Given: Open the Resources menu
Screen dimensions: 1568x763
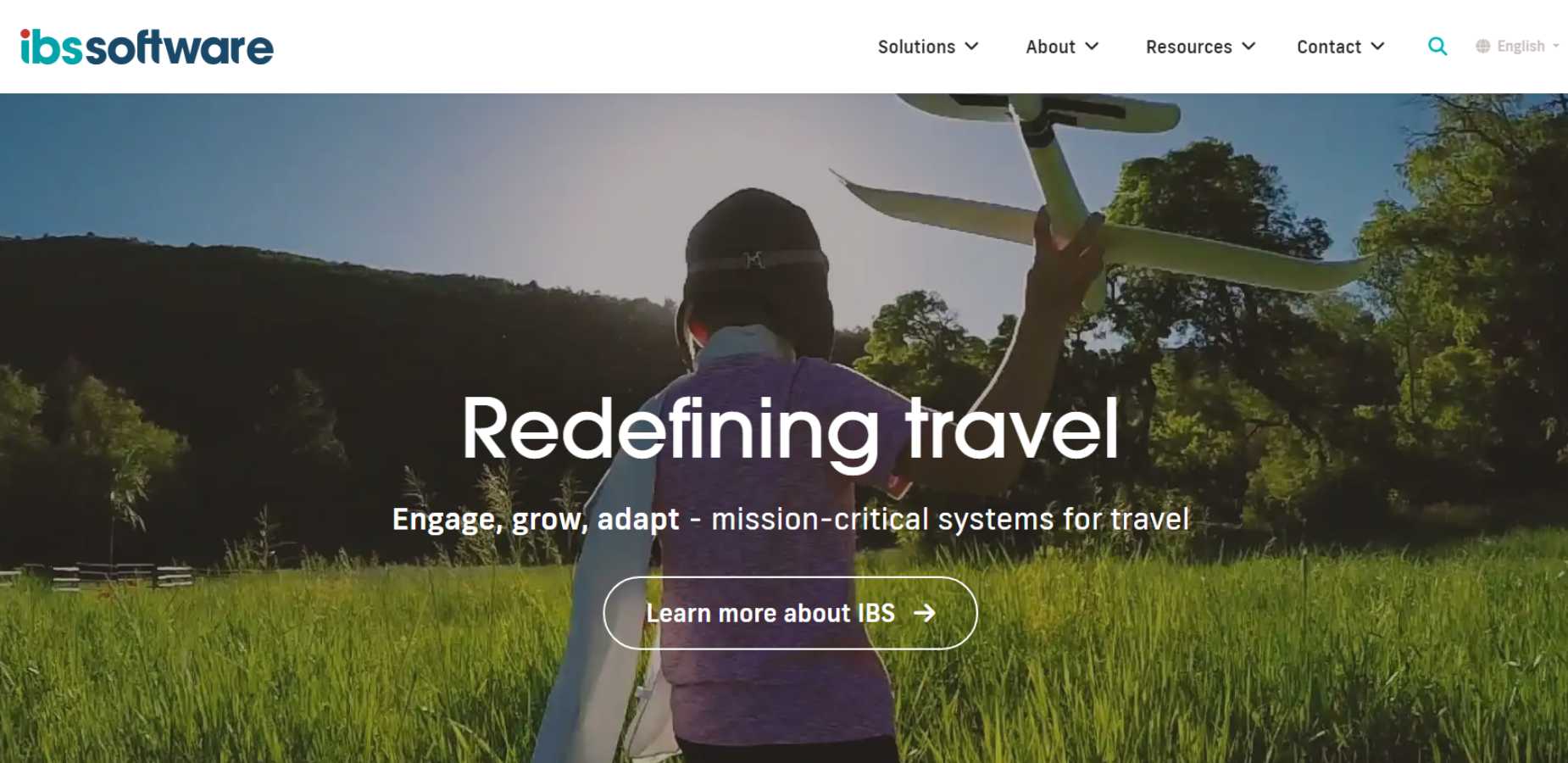Looking at the screenshot, I should pyautogui.click(x=1200, y=47).
